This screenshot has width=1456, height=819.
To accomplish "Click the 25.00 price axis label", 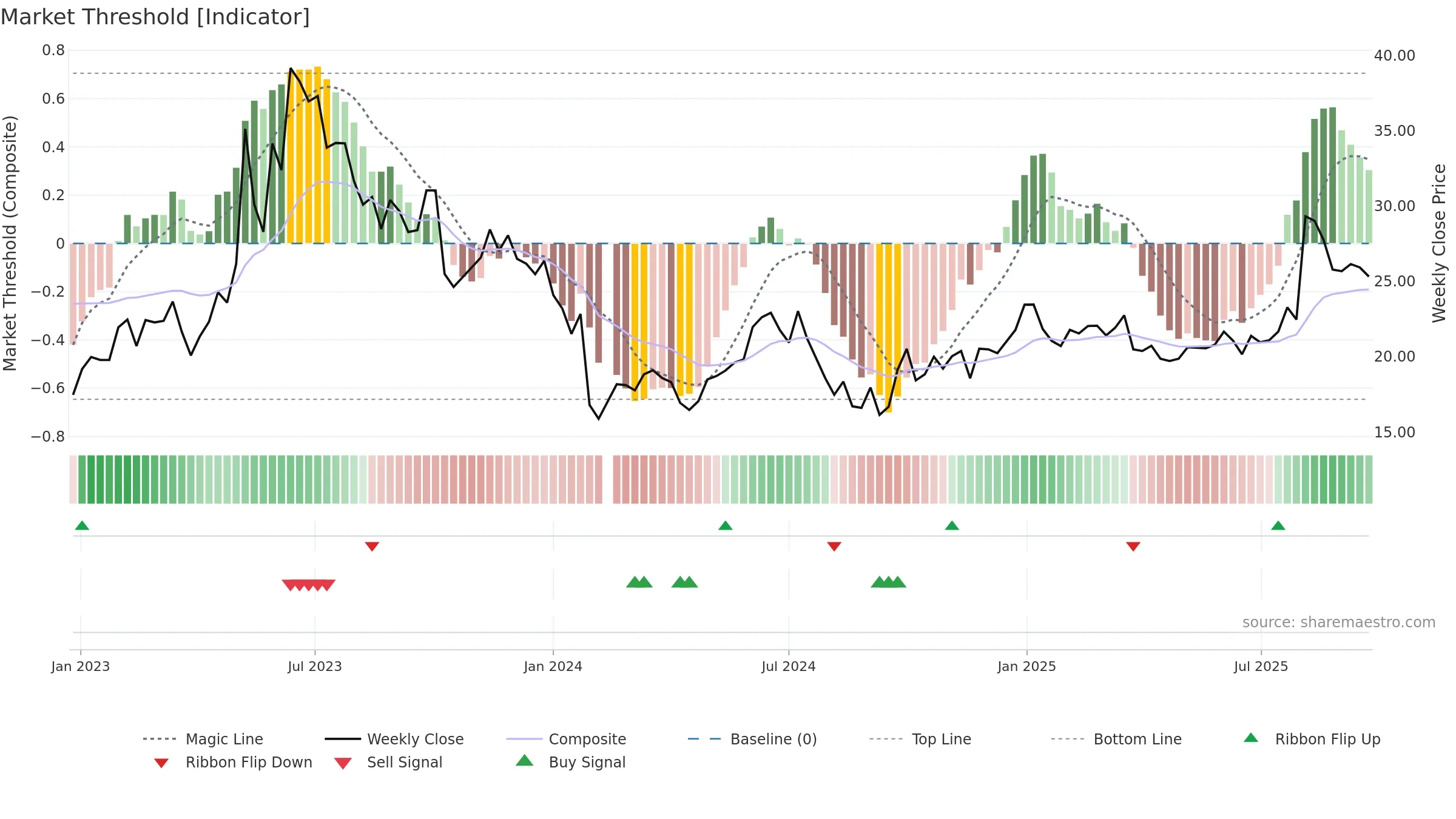I will pyautogui.click(x=1395, y=281).
